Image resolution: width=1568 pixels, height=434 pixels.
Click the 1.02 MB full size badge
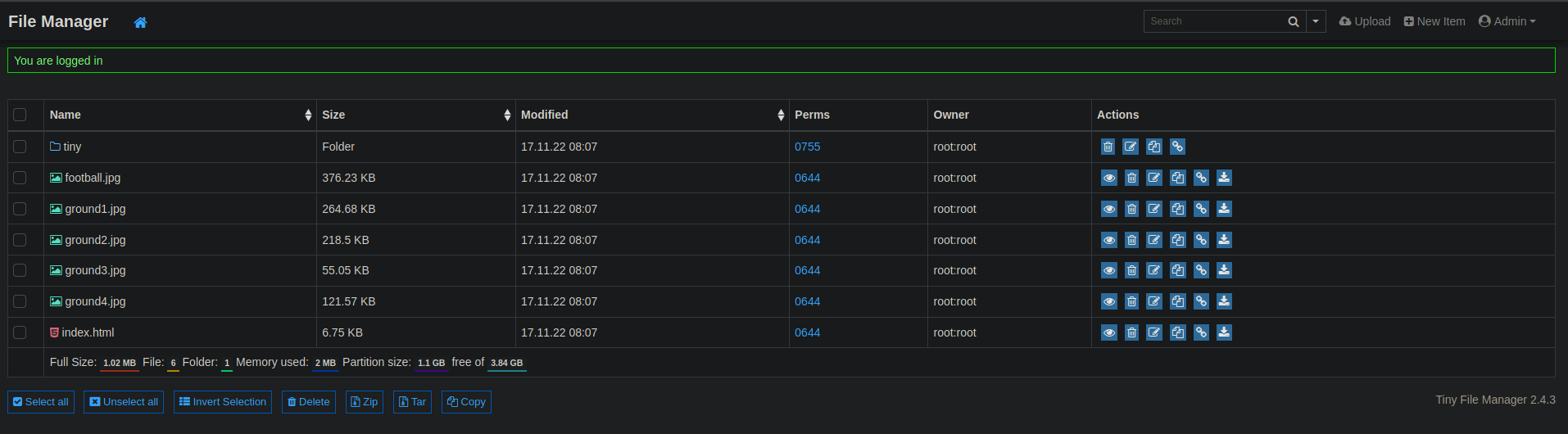pos(120,363)
